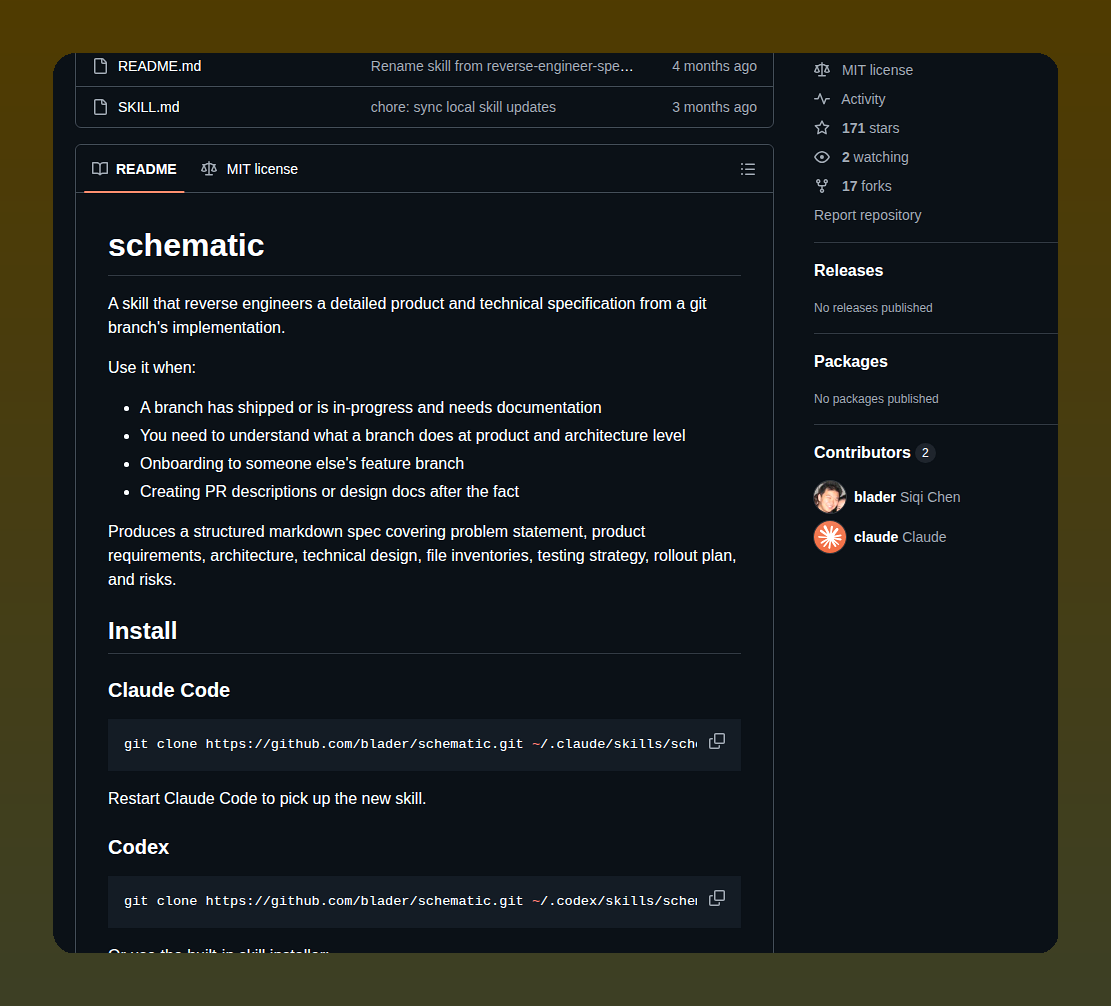Open claude Claude profile link
Screen dimensions: 1111x1006
[x=900, y=537]
